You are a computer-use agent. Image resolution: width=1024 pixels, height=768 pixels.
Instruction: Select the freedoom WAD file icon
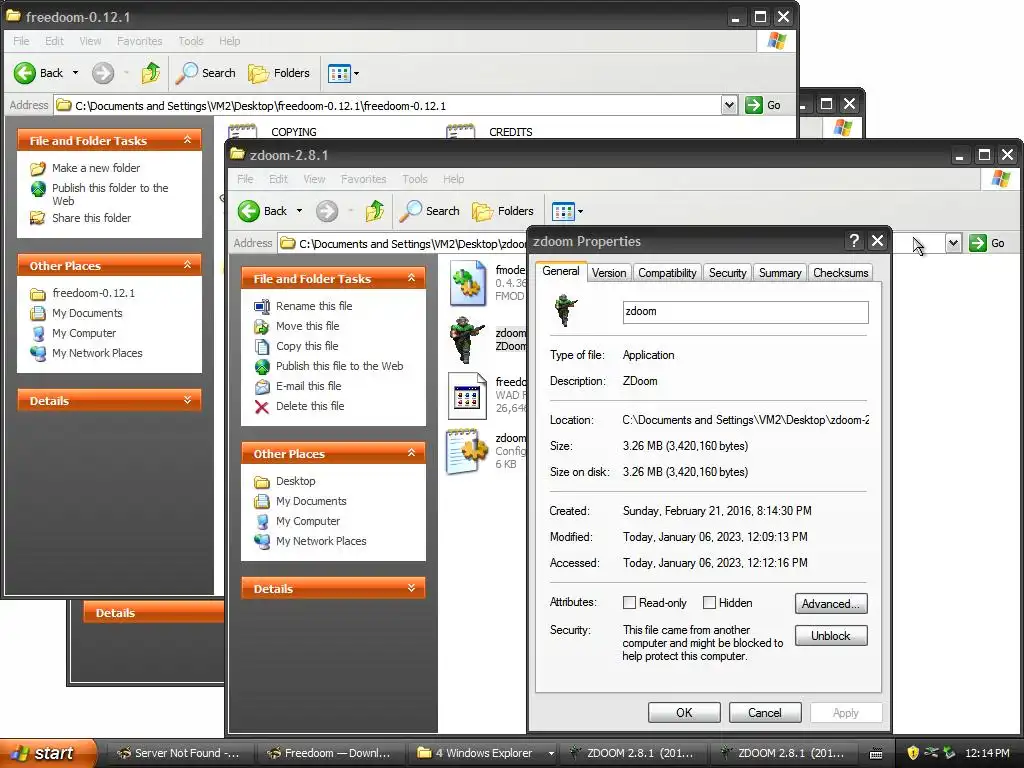click(468, 396)
